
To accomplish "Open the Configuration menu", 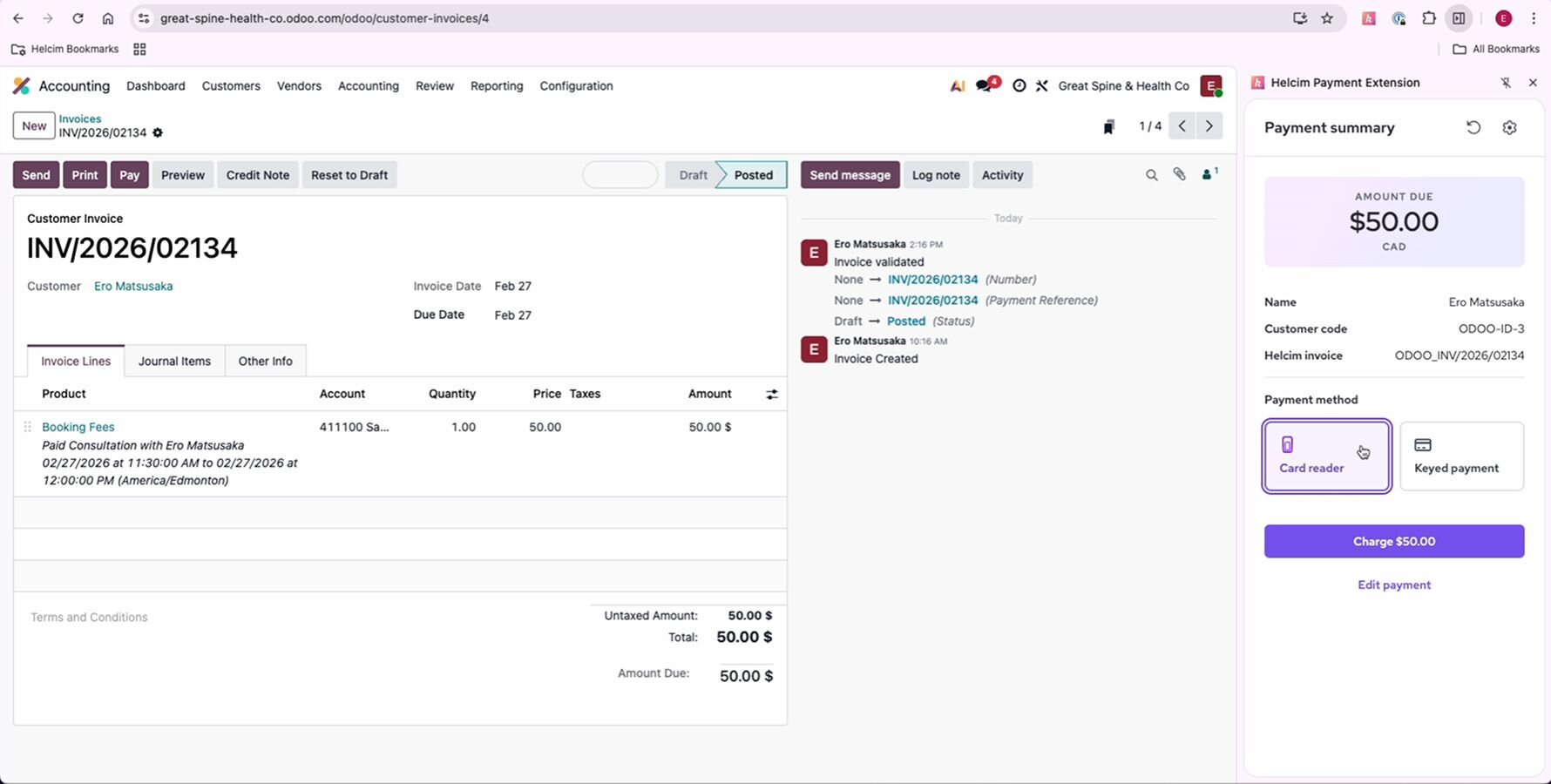I will [576, 86].
